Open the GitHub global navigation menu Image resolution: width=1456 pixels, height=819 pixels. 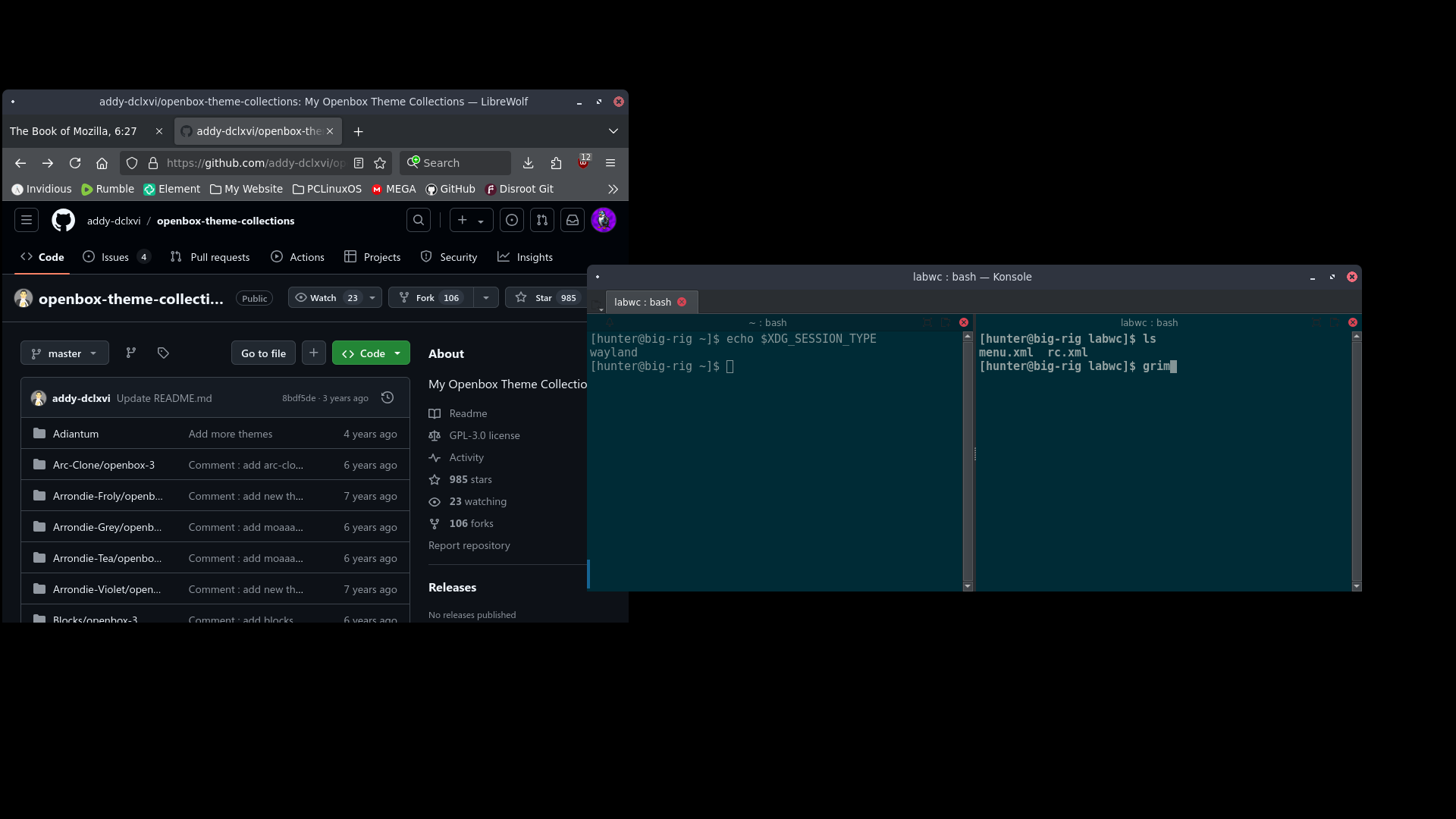27,220
